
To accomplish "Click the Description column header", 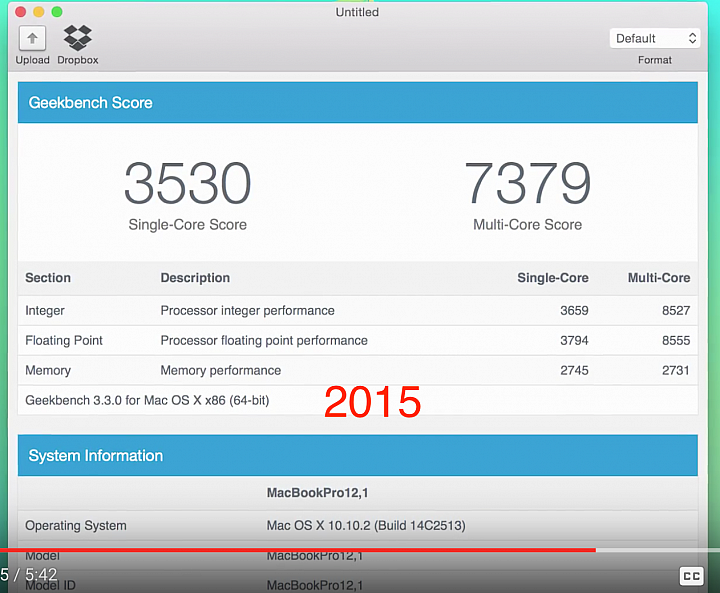I will 195,278.
